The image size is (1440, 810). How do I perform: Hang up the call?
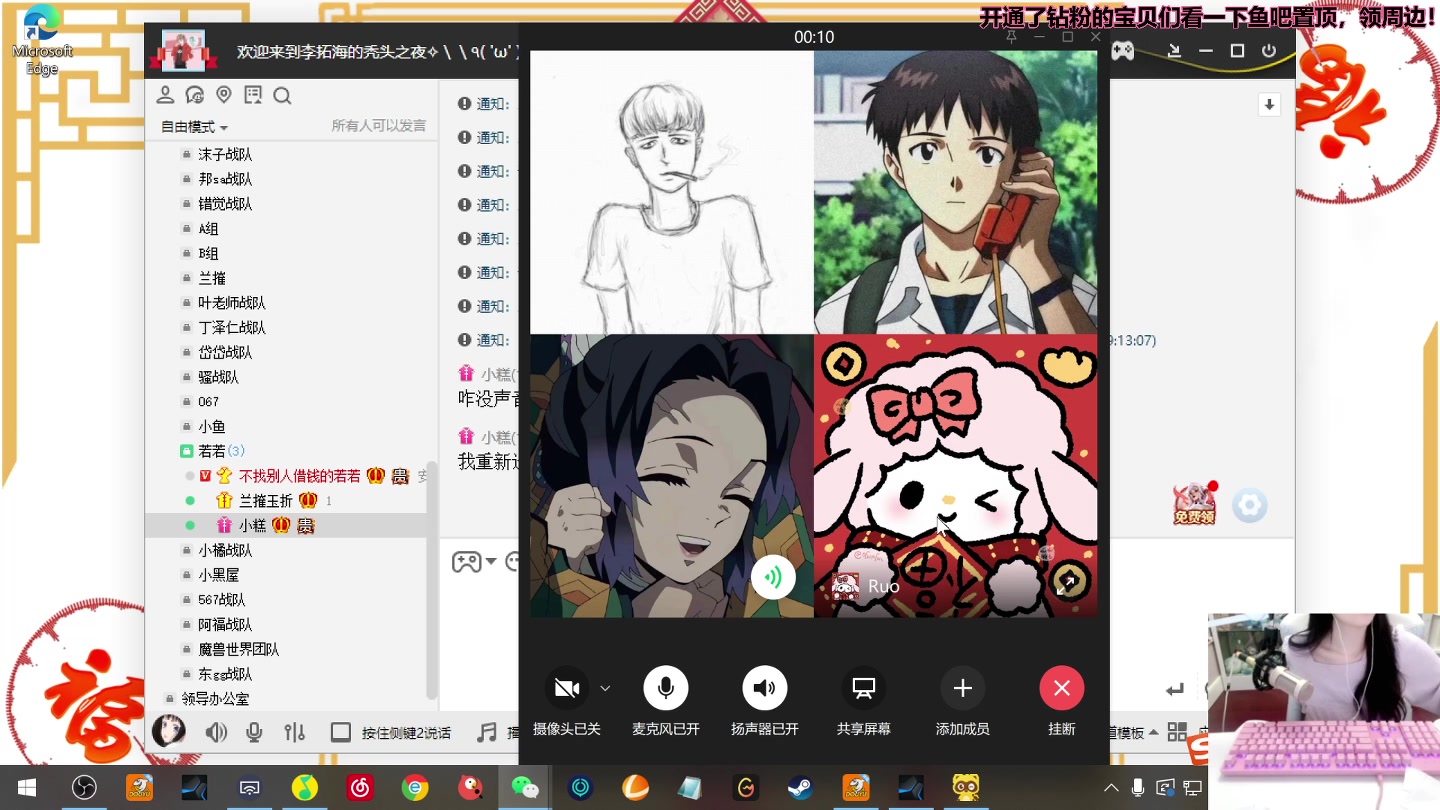[1062, 688]
